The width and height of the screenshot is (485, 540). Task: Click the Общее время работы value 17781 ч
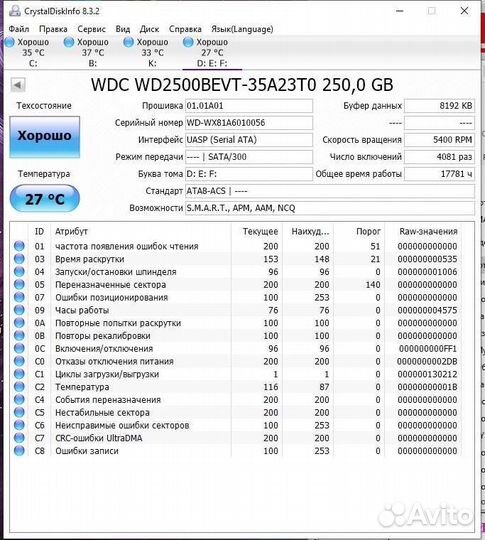pos(439,174)
